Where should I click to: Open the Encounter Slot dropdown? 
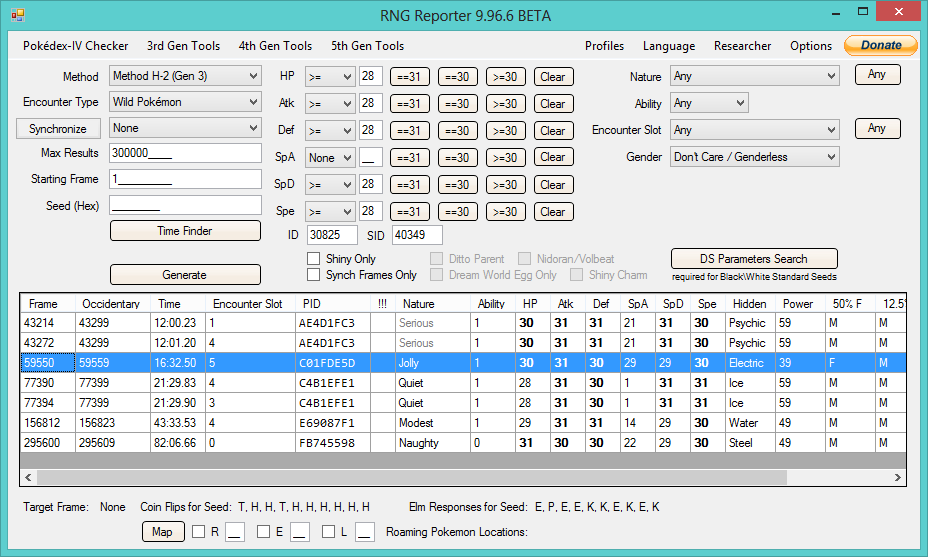click(x=755, y=130)
